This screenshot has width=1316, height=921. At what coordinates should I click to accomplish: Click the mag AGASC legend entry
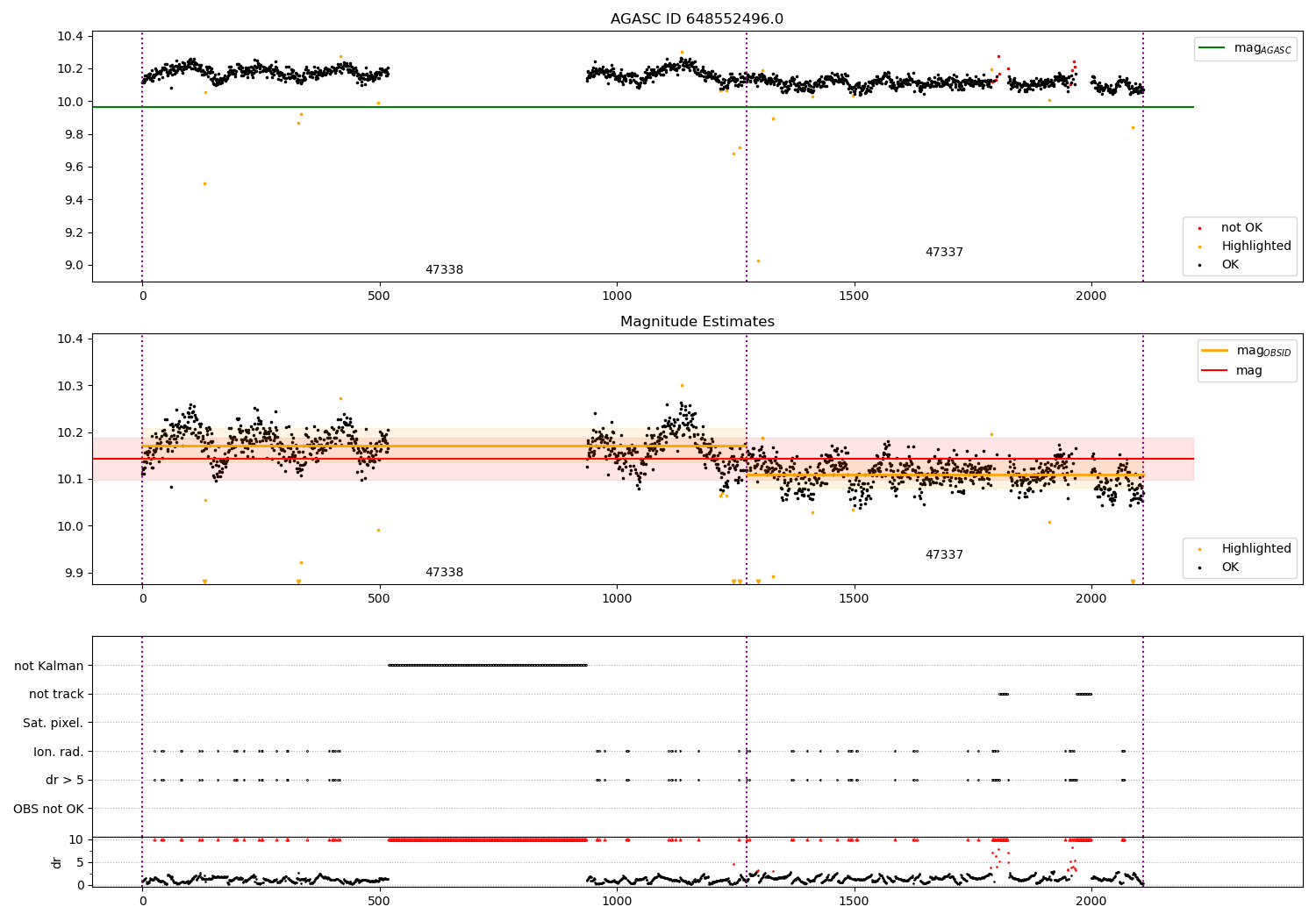pyautogui.click(x=1246, y=48)
